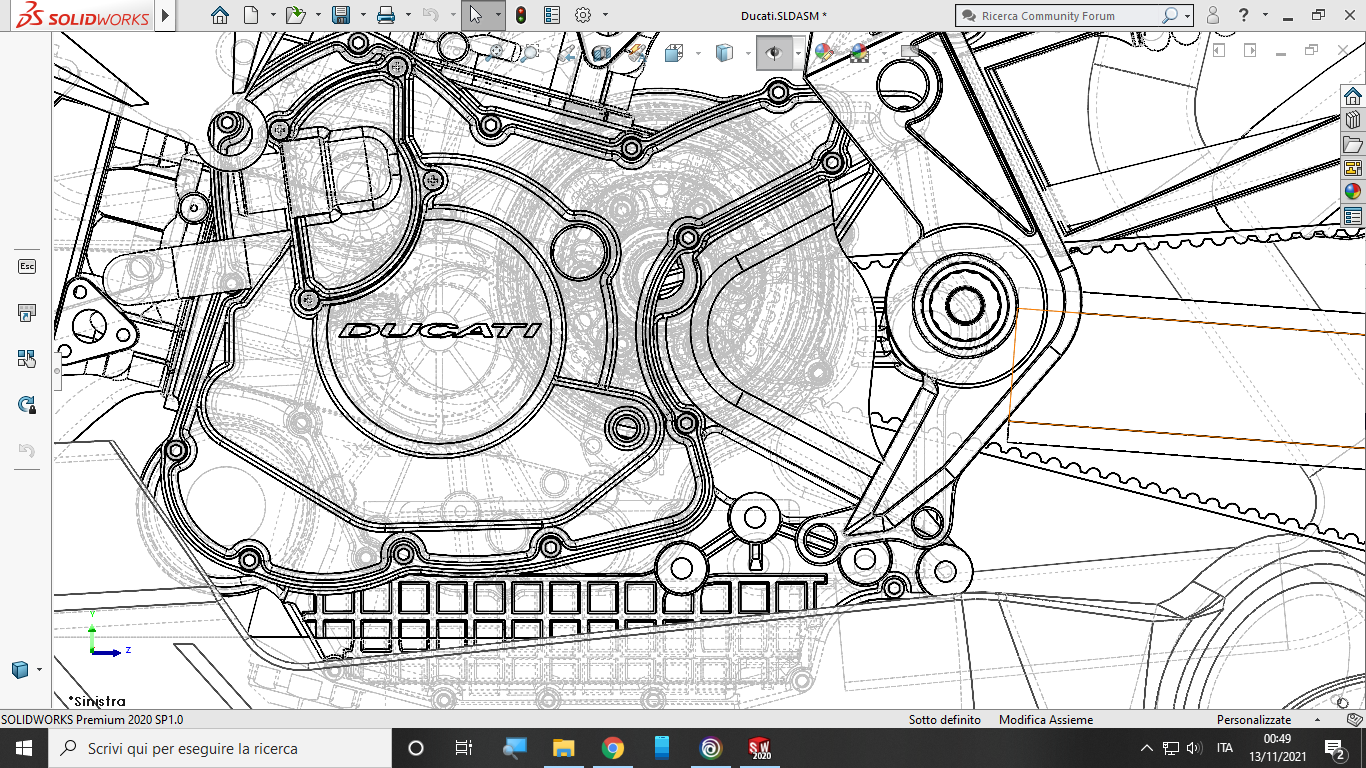Screen dimensions: 1366x768
Task: Open the Design Library tab in task pane
Action: [1353, 120]
